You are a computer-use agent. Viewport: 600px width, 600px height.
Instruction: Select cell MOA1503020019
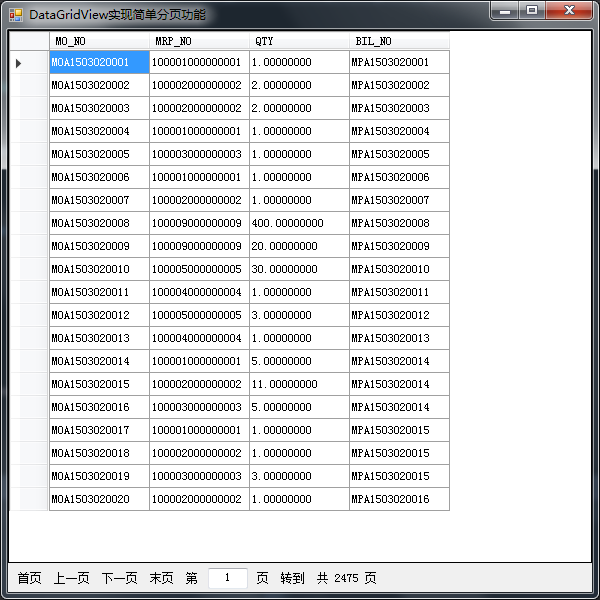click(x=99, y=475)
